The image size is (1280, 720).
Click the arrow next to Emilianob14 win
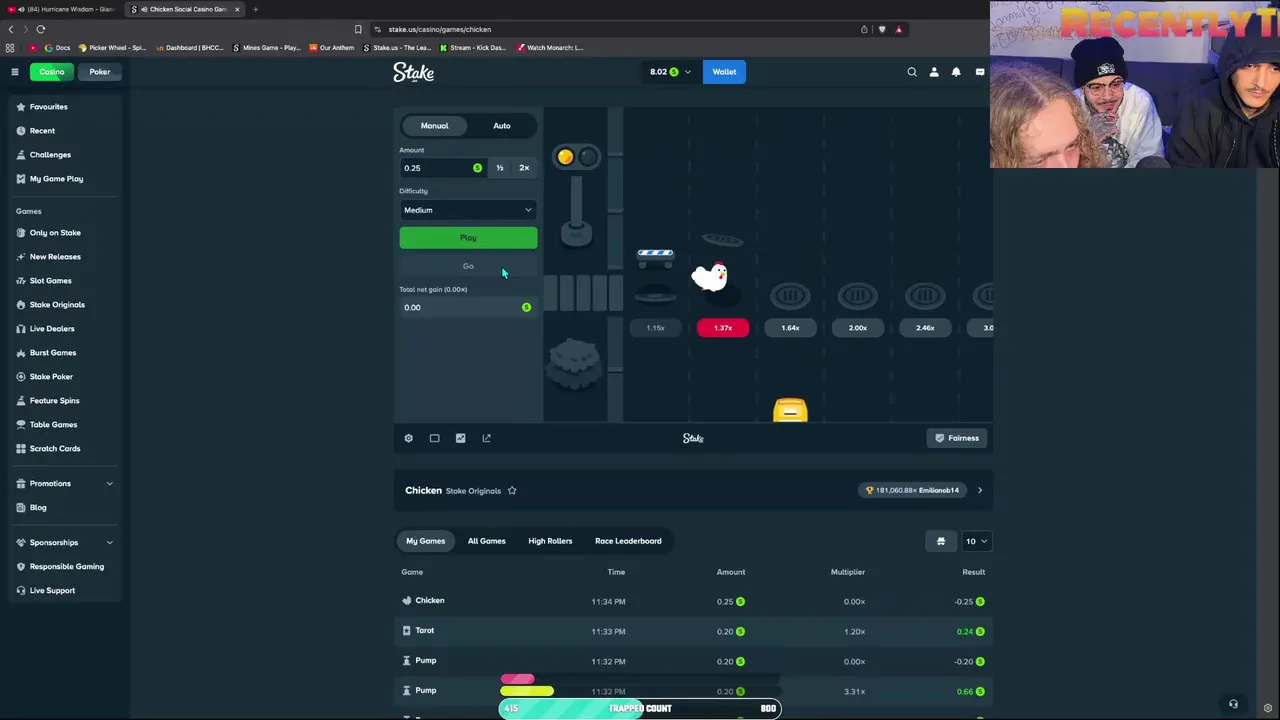[980, 491]
